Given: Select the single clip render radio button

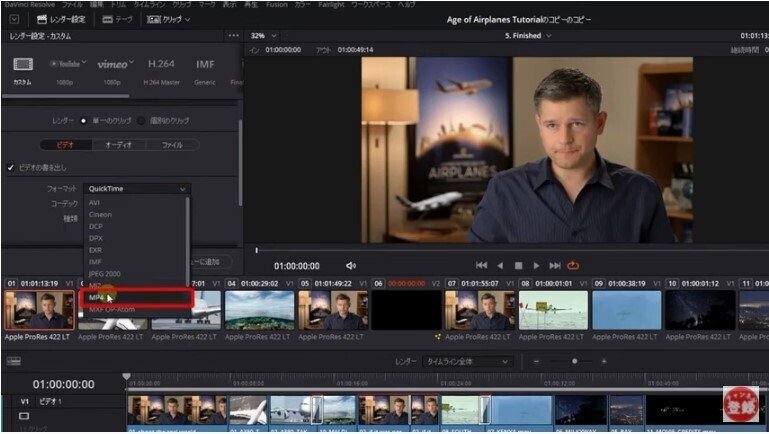Looking at the screenshot, I should 83,120.
